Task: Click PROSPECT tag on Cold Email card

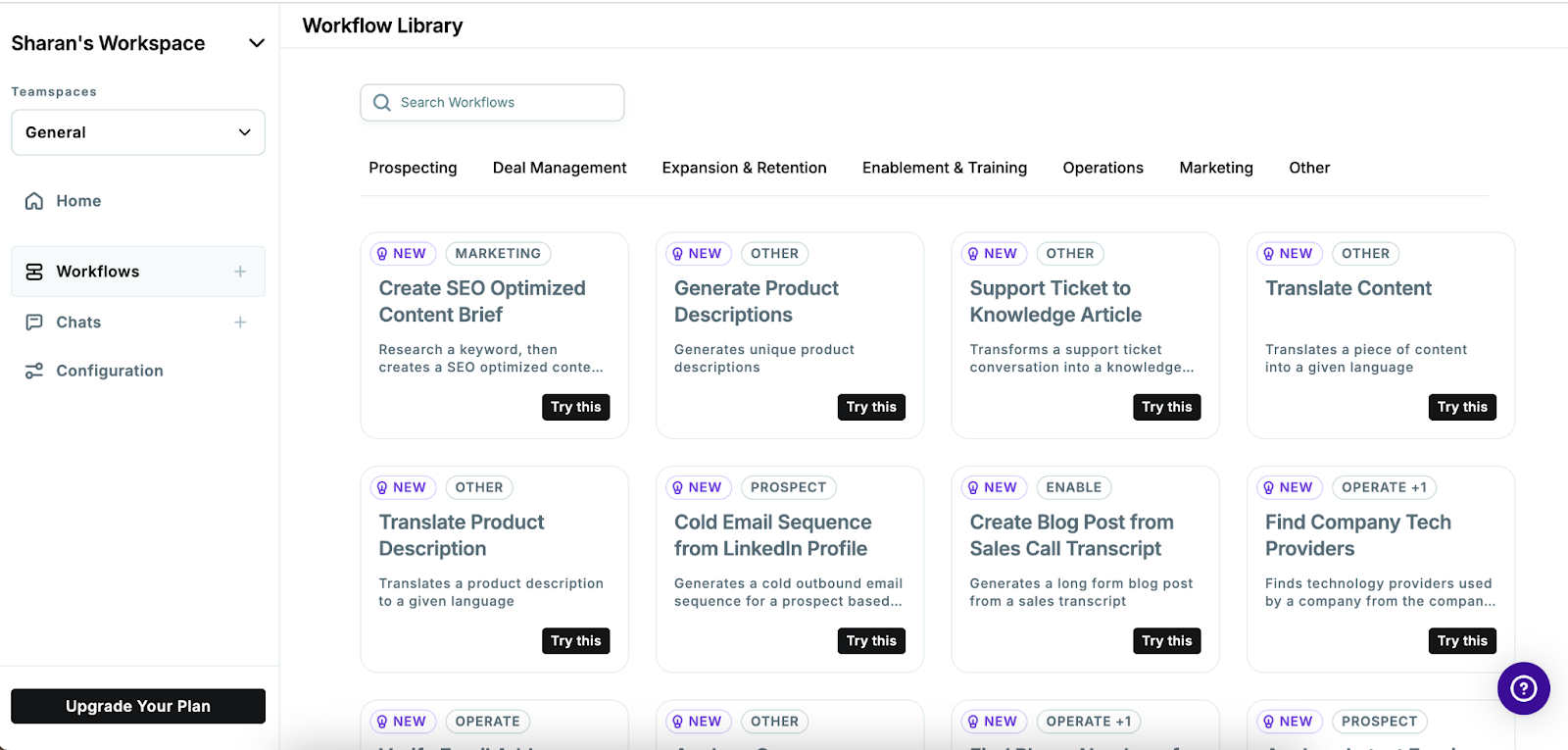Action: 789,487
